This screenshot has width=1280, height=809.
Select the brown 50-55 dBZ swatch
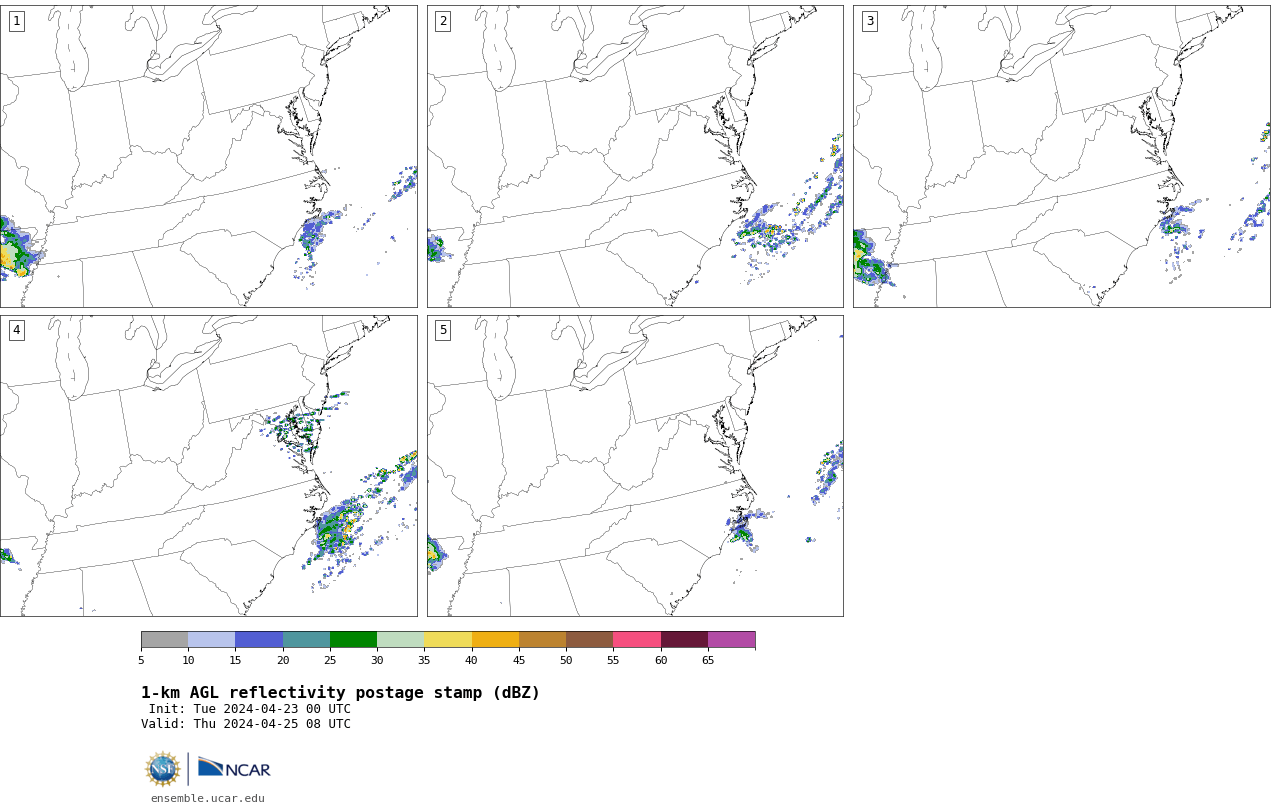(x=589, y=640)
